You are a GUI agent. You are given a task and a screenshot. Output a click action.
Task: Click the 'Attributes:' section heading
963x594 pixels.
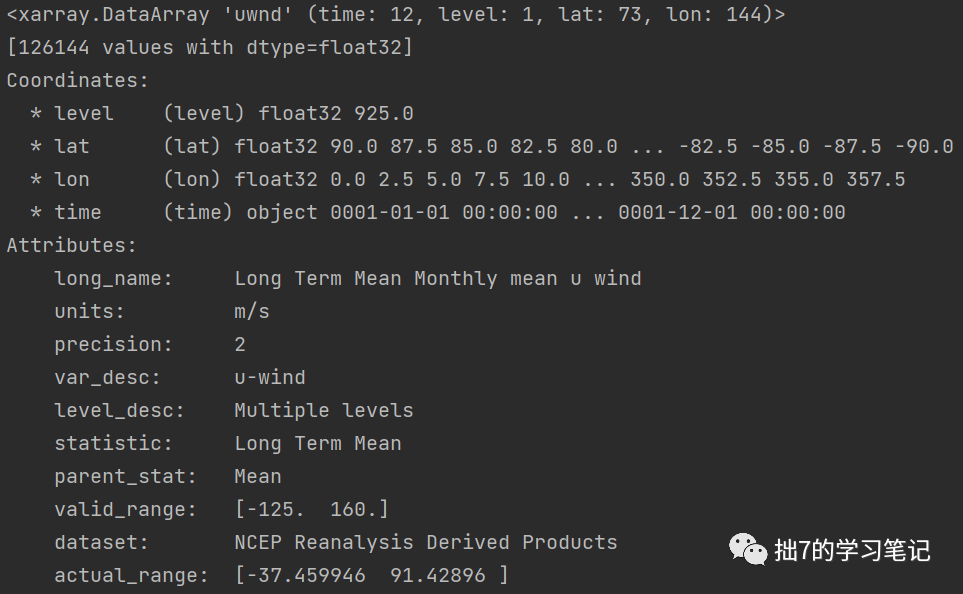71,245
